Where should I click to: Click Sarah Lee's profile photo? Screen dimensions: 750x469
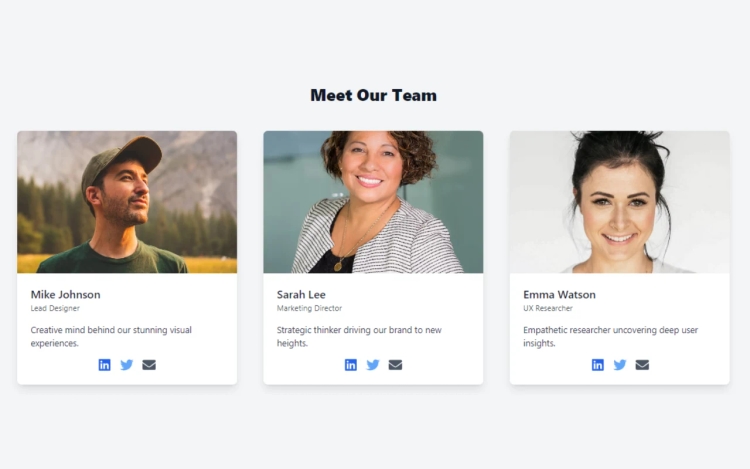373,202
